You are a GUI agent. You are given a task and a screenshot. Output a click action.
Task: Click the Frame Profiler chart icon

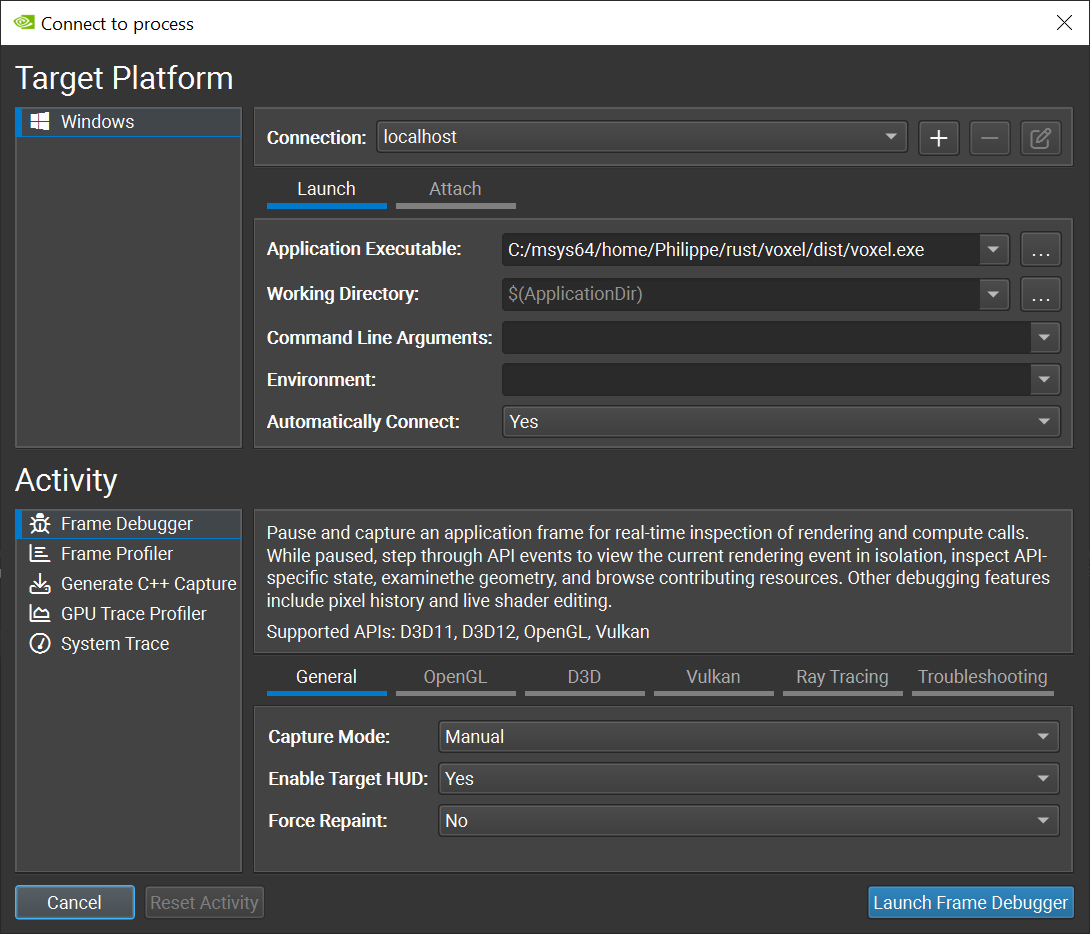[40, 554]
